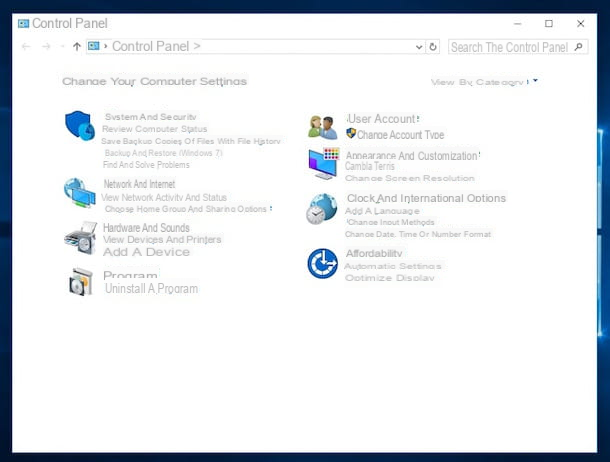Open User Account heading link
The height and width of the screenshot is (462, 610).
(x=382, y=119)
